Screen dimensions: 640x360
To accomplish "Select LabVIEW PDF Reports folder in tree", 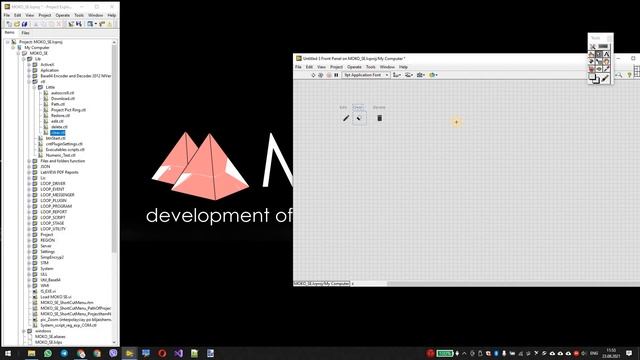I will (x=59, y=172).
